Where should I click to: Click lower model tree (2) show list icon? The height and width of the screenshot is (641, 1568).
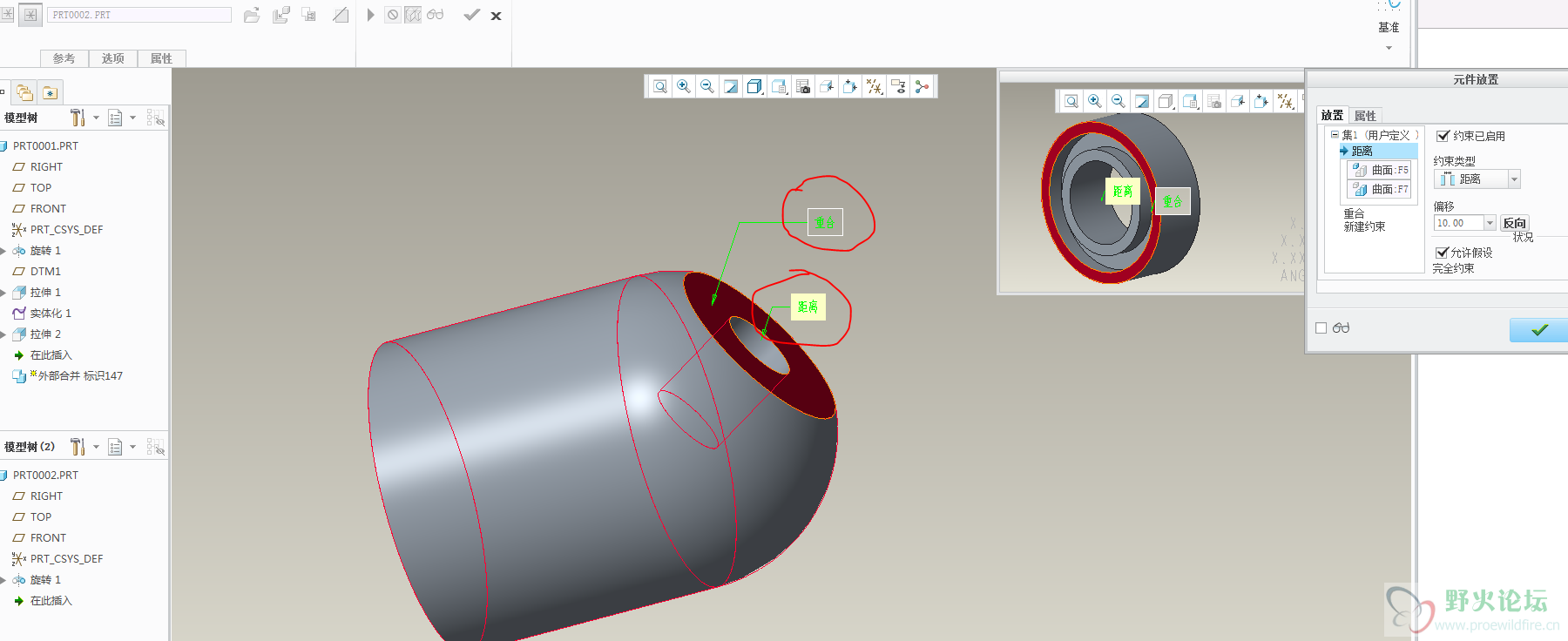(115, 447)
